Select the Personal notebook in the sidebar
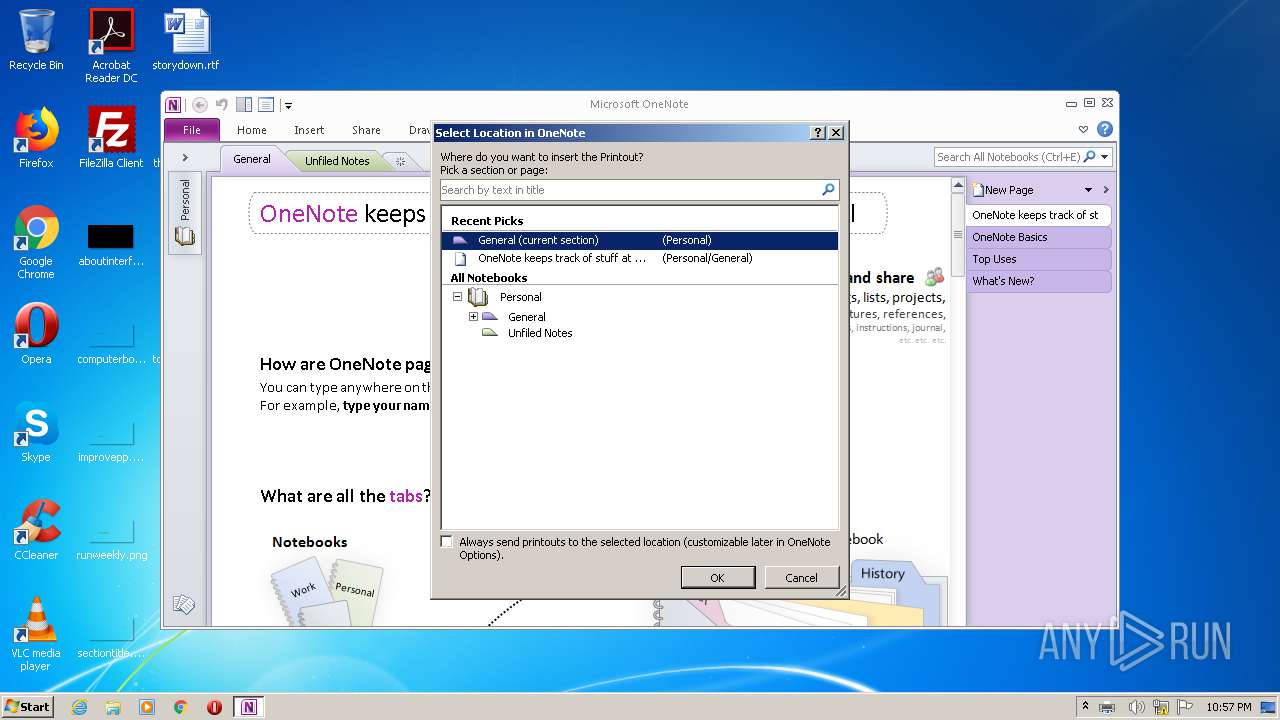The height and width of the screenshot is (720, 1280). pyautogui.click(x=185, y=212)
